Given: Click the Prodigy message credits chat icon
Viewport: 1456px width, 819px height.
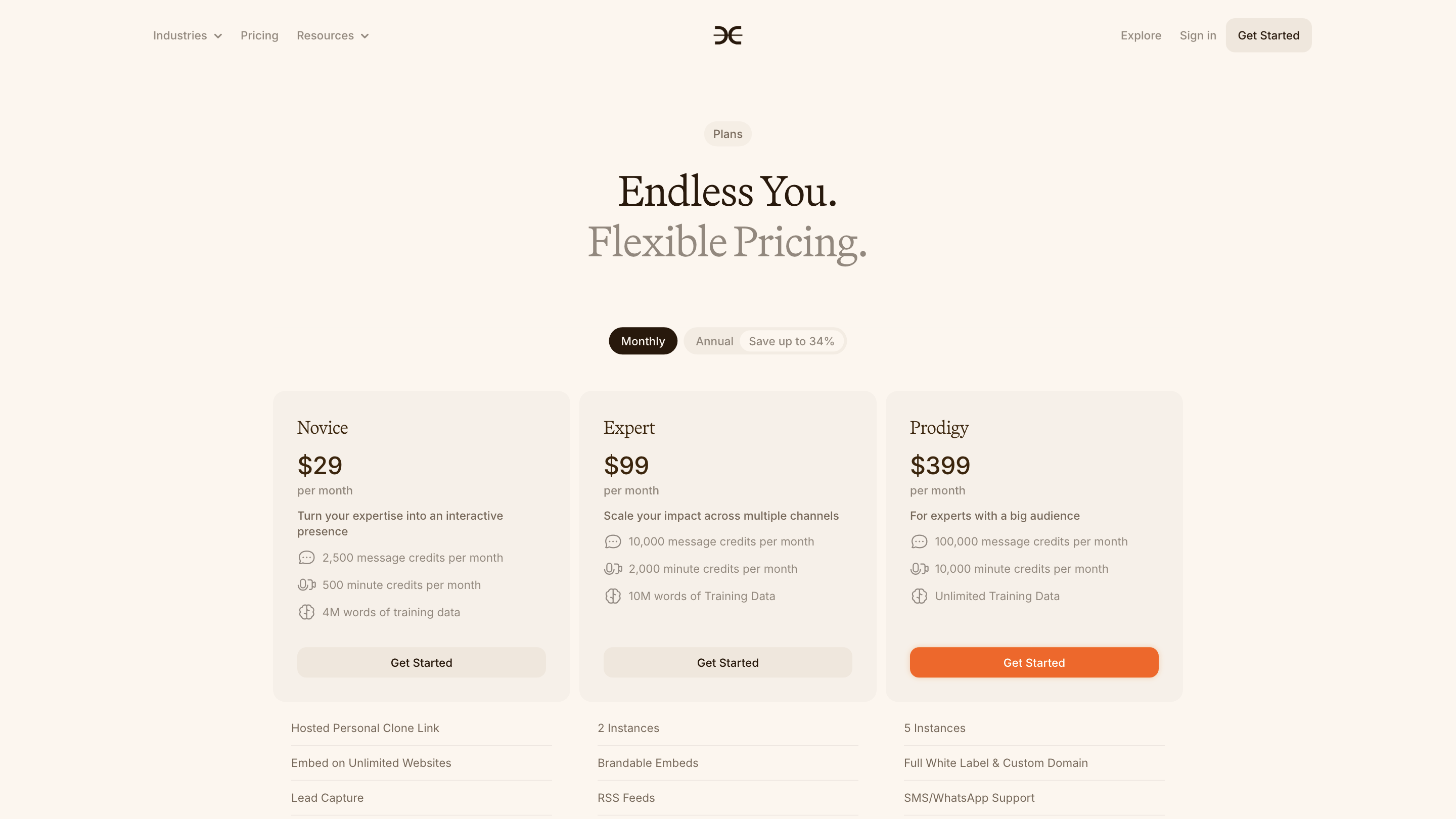Looking at the screenshot, I should point(919,541).
